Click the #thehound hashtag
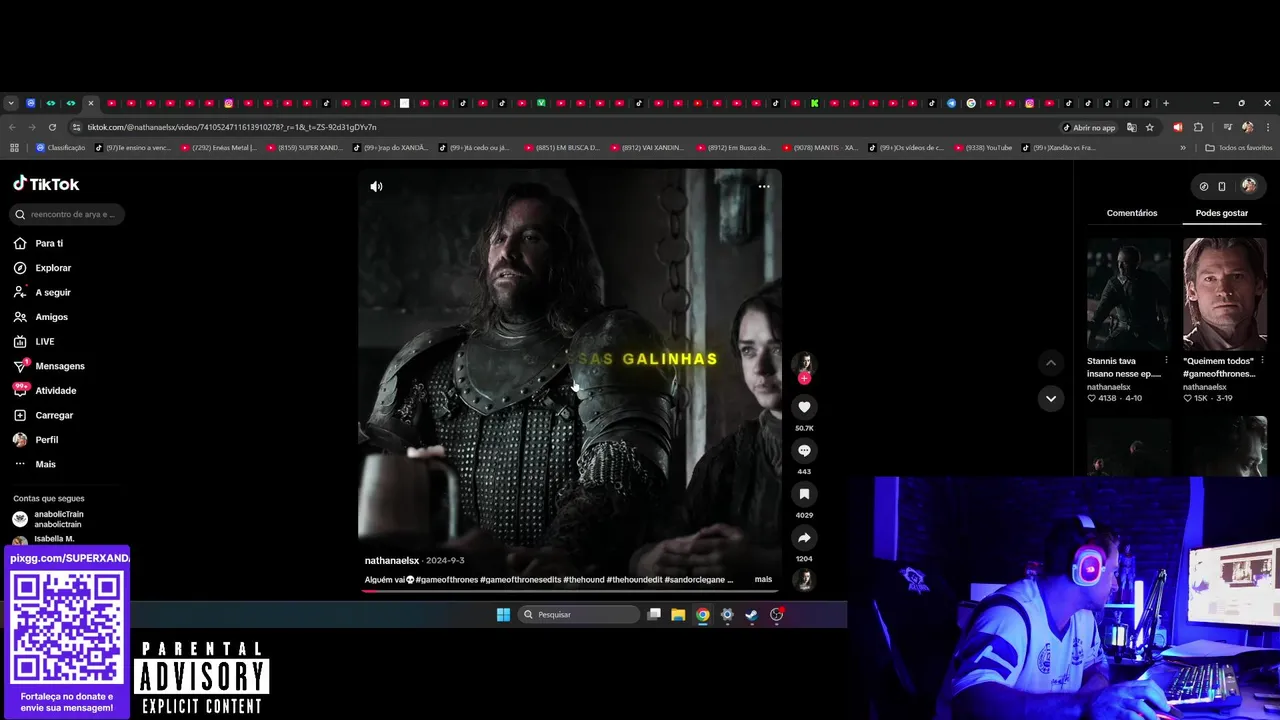This screenshot has width=1280, height=720. (583, 580)
